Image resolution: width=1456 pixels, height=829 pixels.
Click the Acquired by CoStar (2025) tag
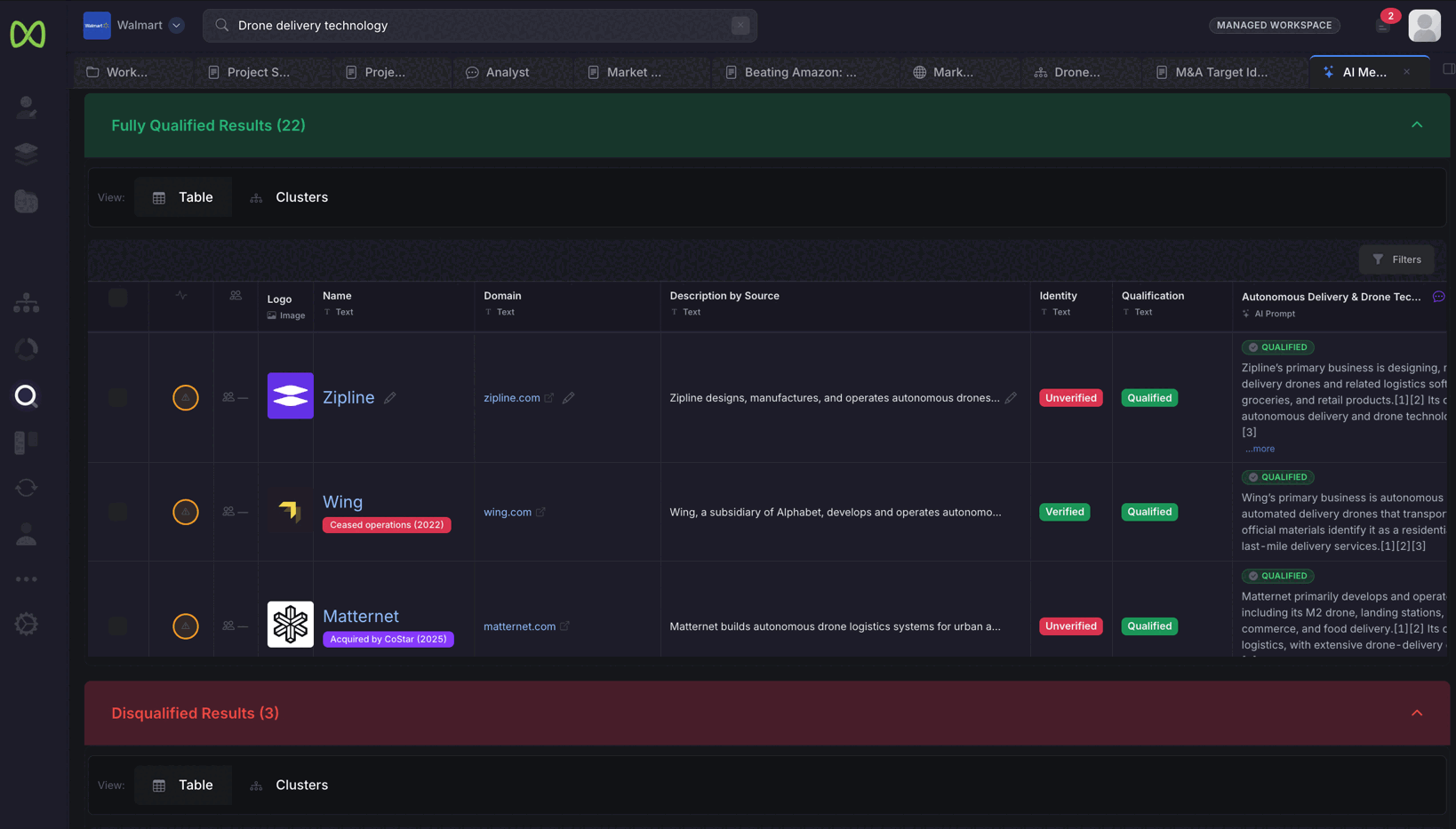pos(388,639)
